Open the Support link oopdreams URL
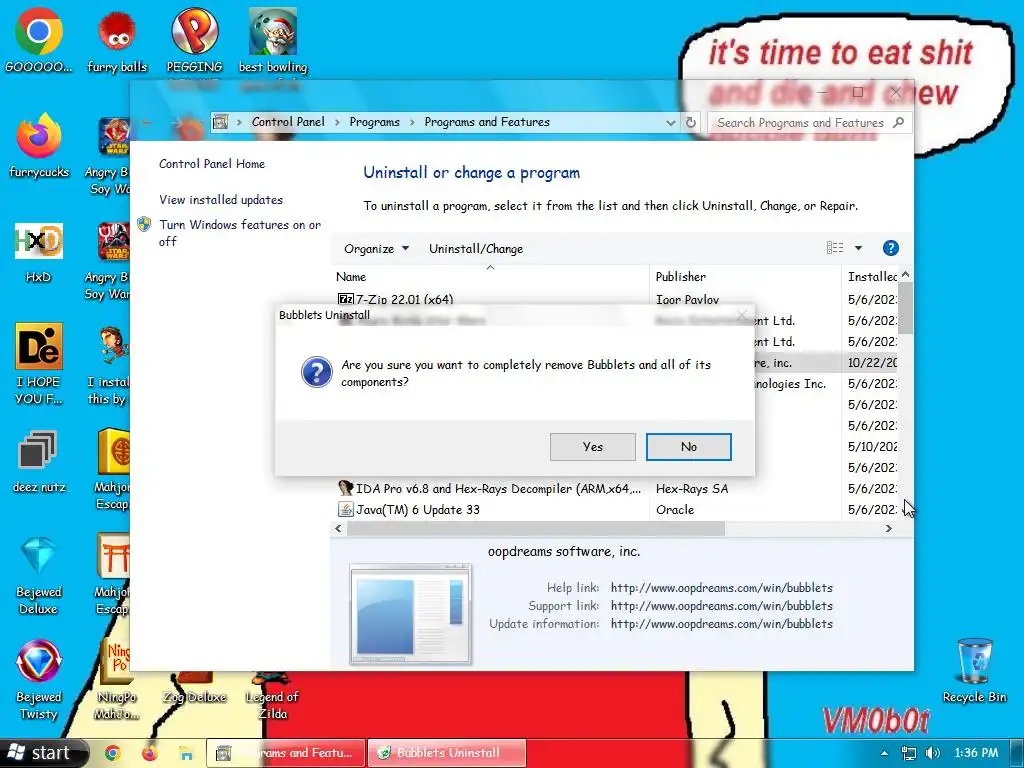 (722, 606)
